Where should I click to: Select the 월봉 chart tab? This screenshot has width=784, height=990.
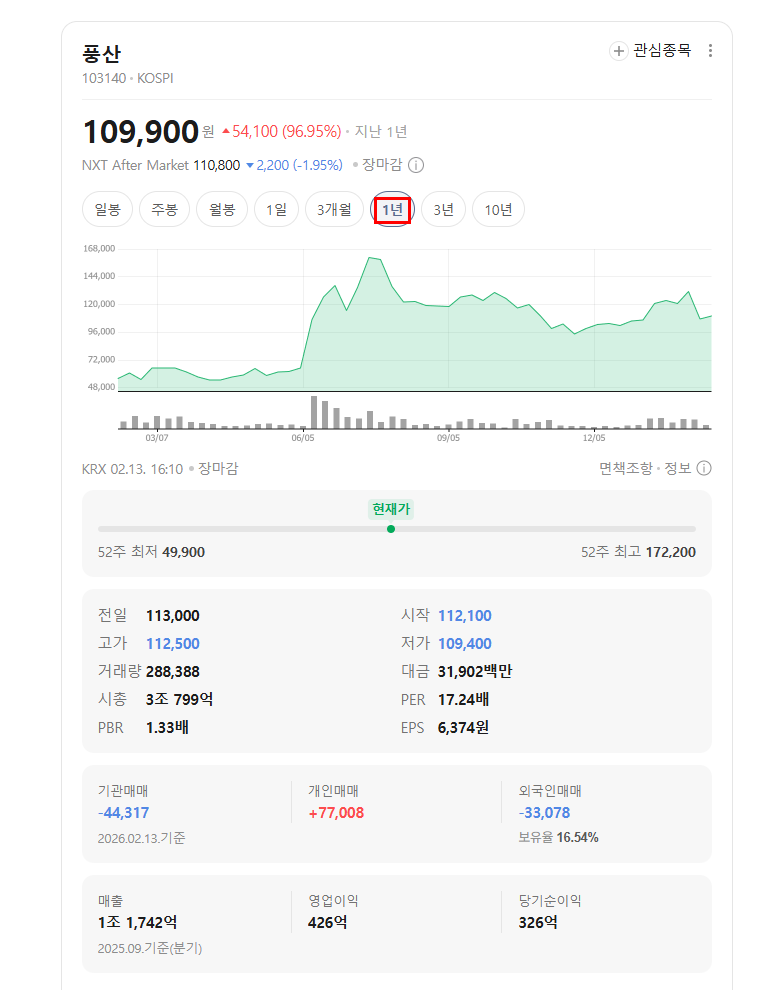[222, 210]
